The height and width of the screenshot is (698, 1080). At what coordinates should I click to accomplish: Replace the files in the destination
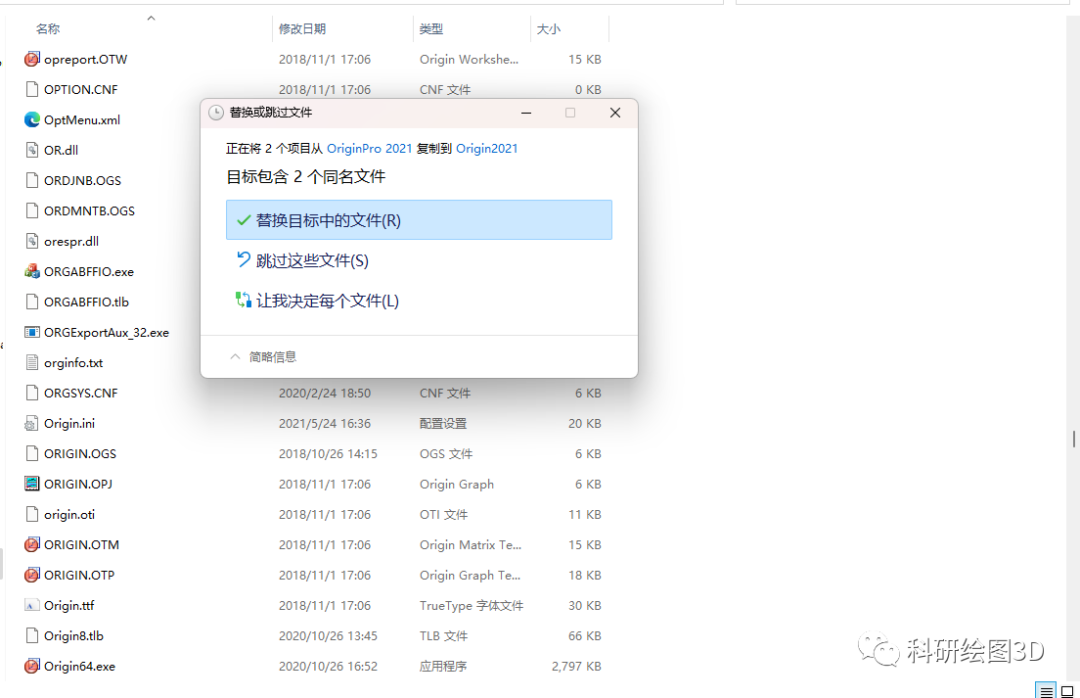point(419,220)
